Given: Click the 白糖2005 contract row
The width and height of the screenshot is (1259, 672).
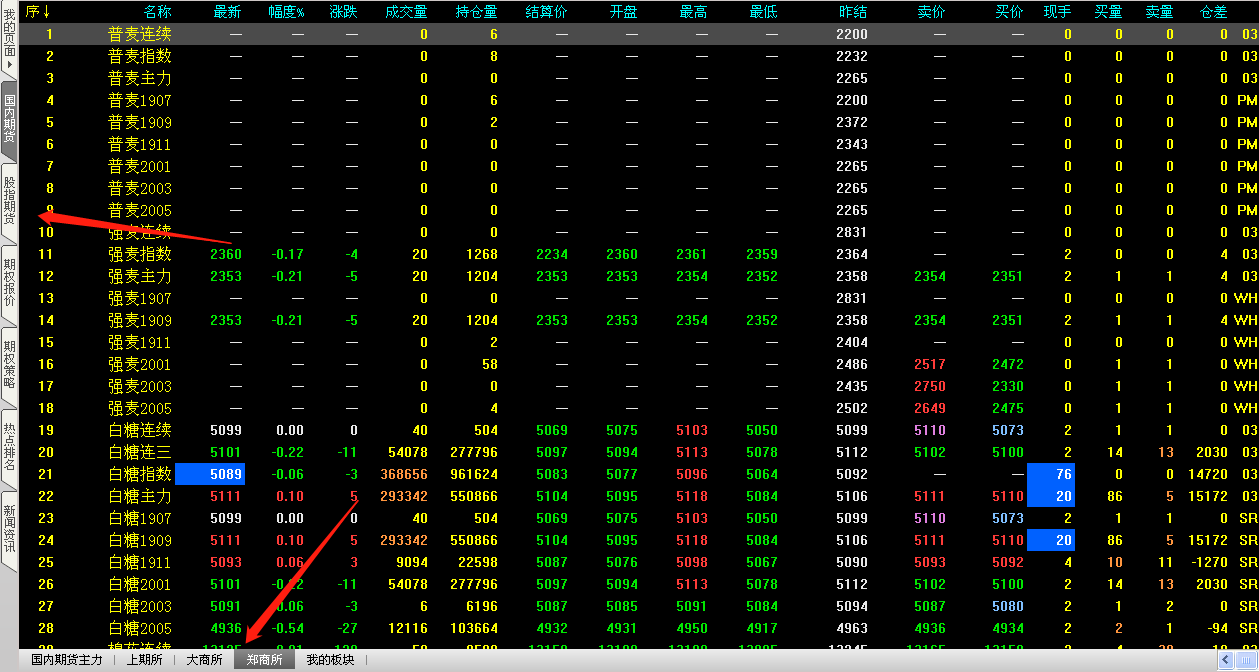Looking at the screenshot, I should click(x=140, y=628).
